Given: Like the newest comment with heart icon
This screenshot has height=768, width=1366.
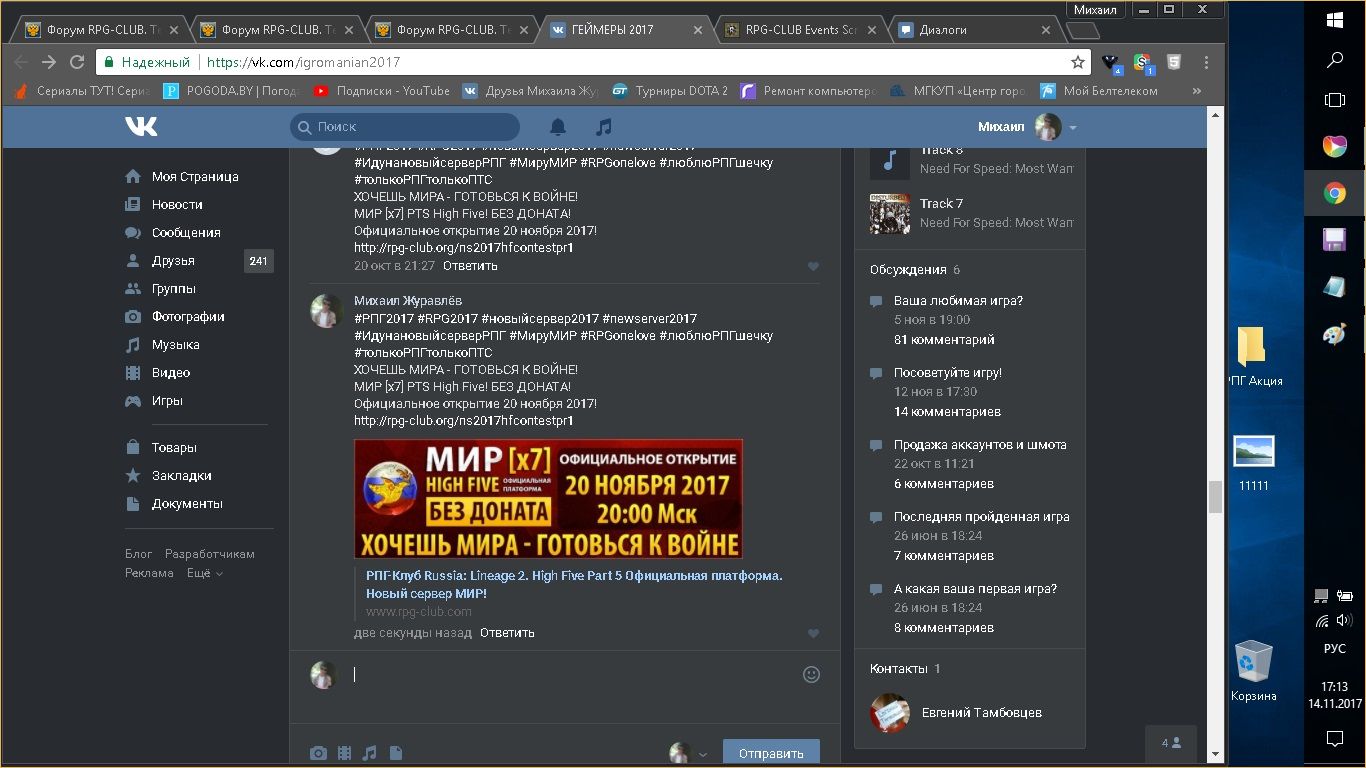Looking at the screenshot, I should click(813, 633).
